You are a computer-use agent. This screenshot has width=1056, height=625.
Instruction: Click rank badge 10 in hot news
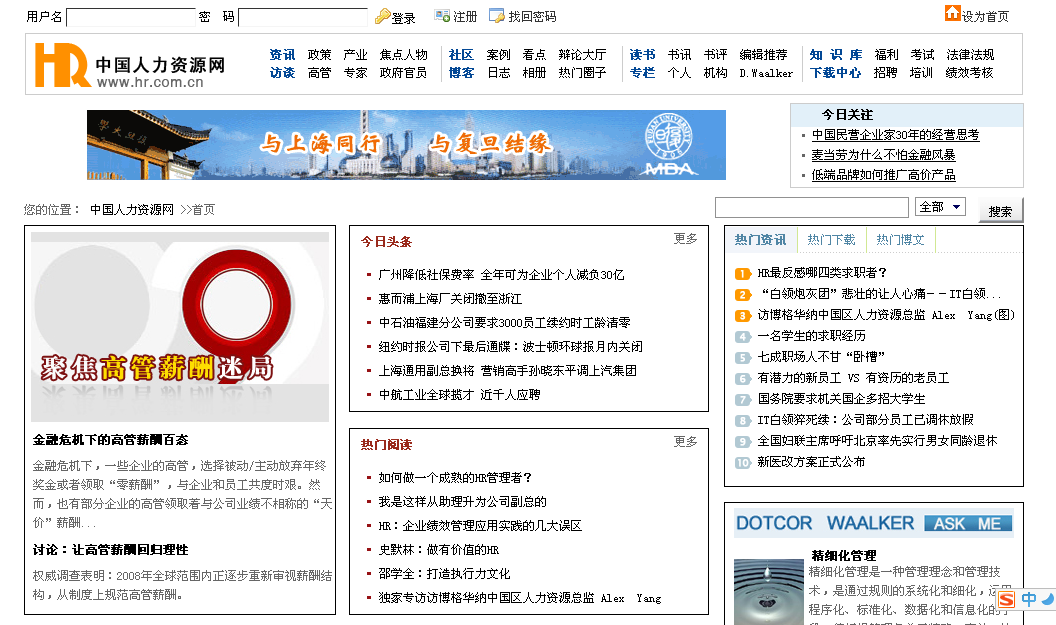743,463
